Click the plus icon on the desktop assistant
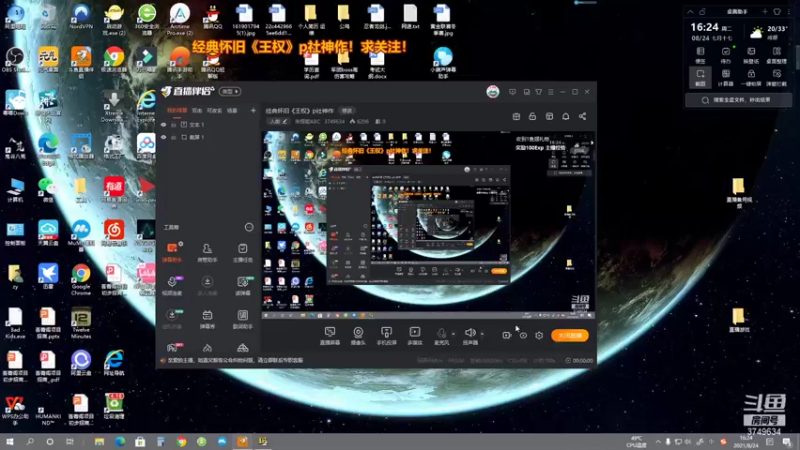This screenshot has height=450, width=800. (x=765, y=12)
